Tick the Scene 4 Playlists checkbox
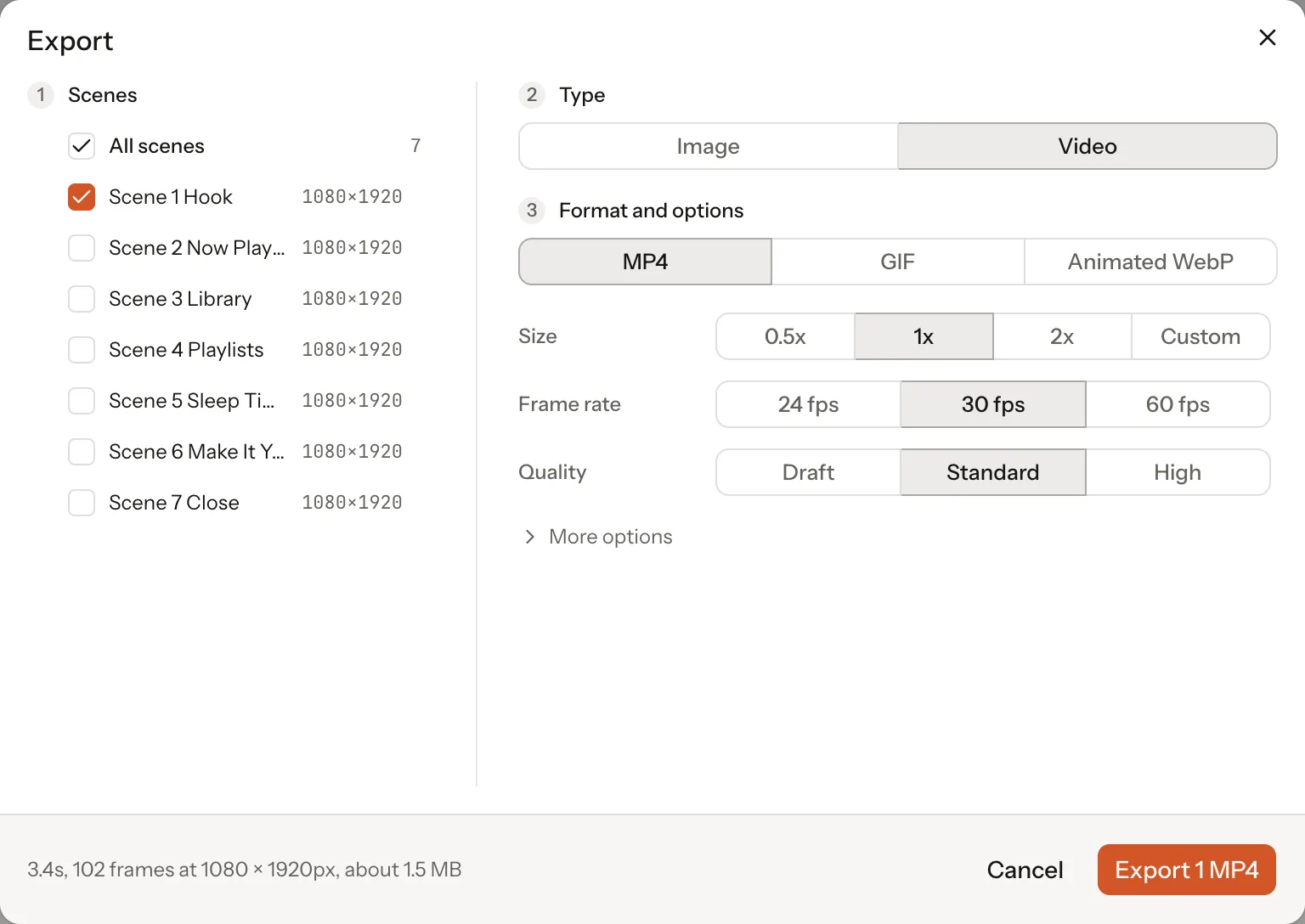The height and width of the screenshot is (924, 1305). pyautogui.click(x=82, y=350)
